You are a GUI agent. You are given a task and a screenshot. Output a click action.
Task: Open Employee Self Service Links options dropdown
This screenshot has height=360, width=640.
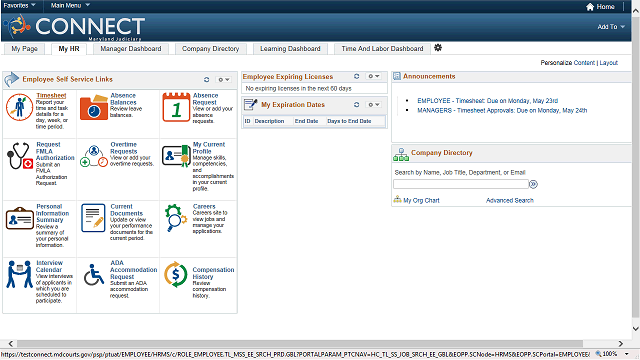224,80
